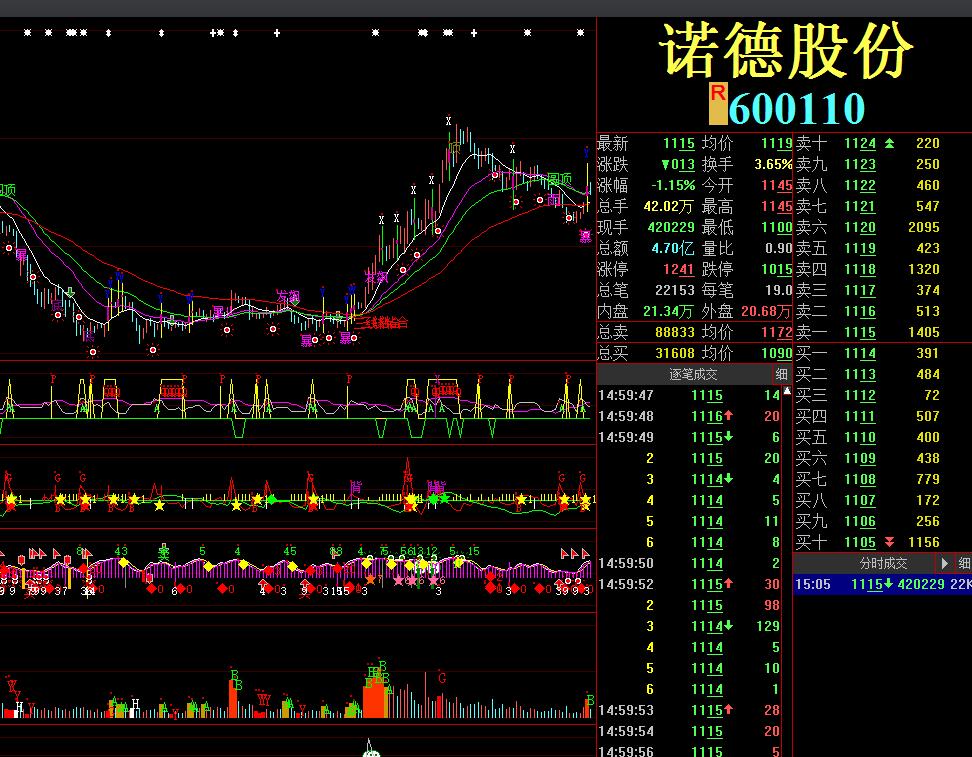Screen dimensions: 972x757
Task: Select the stock code 600110
Action: coord(797,108)
